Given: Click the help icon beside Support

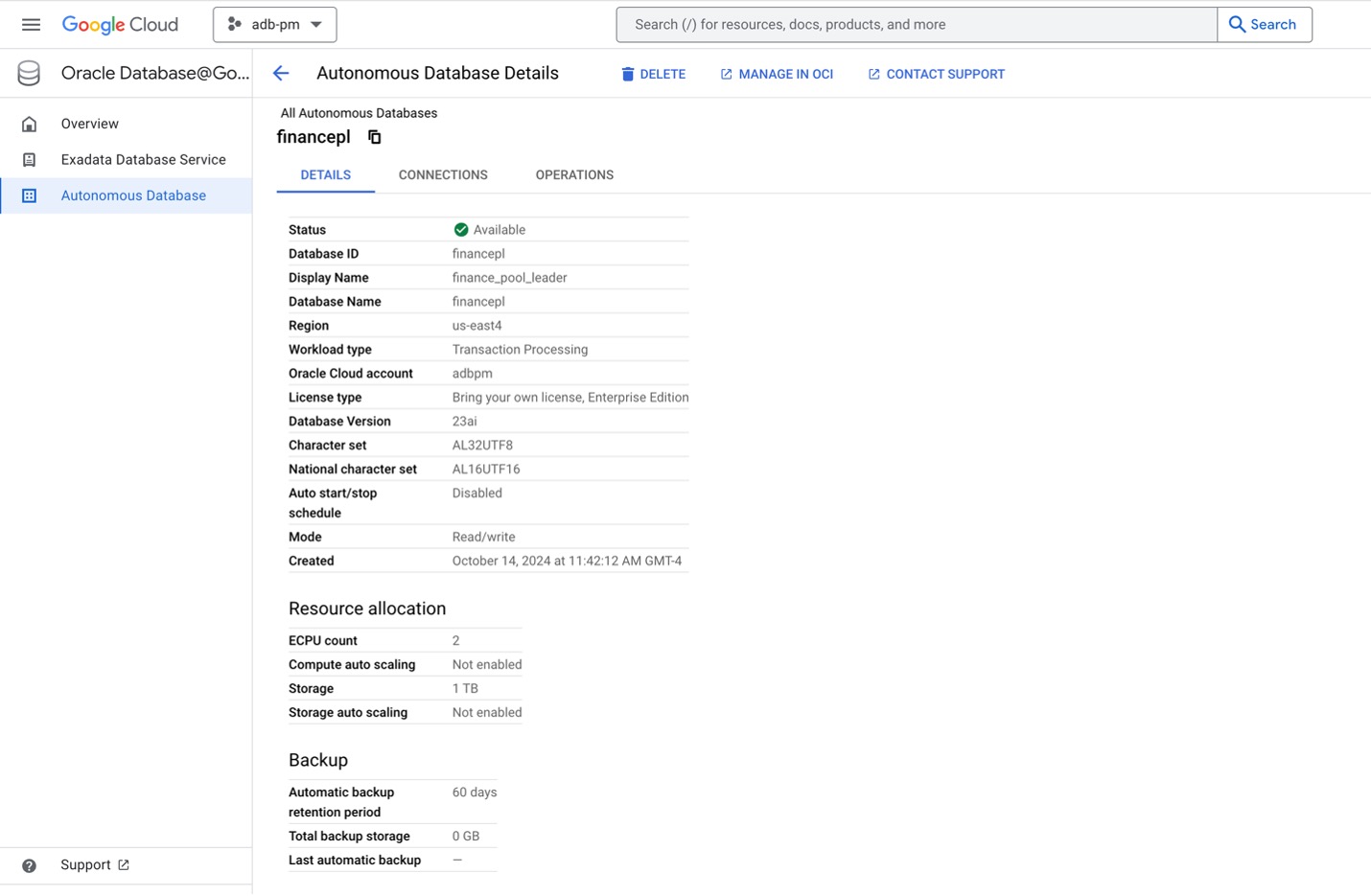Looking at the screenshot, I should [x=29, y=865].
